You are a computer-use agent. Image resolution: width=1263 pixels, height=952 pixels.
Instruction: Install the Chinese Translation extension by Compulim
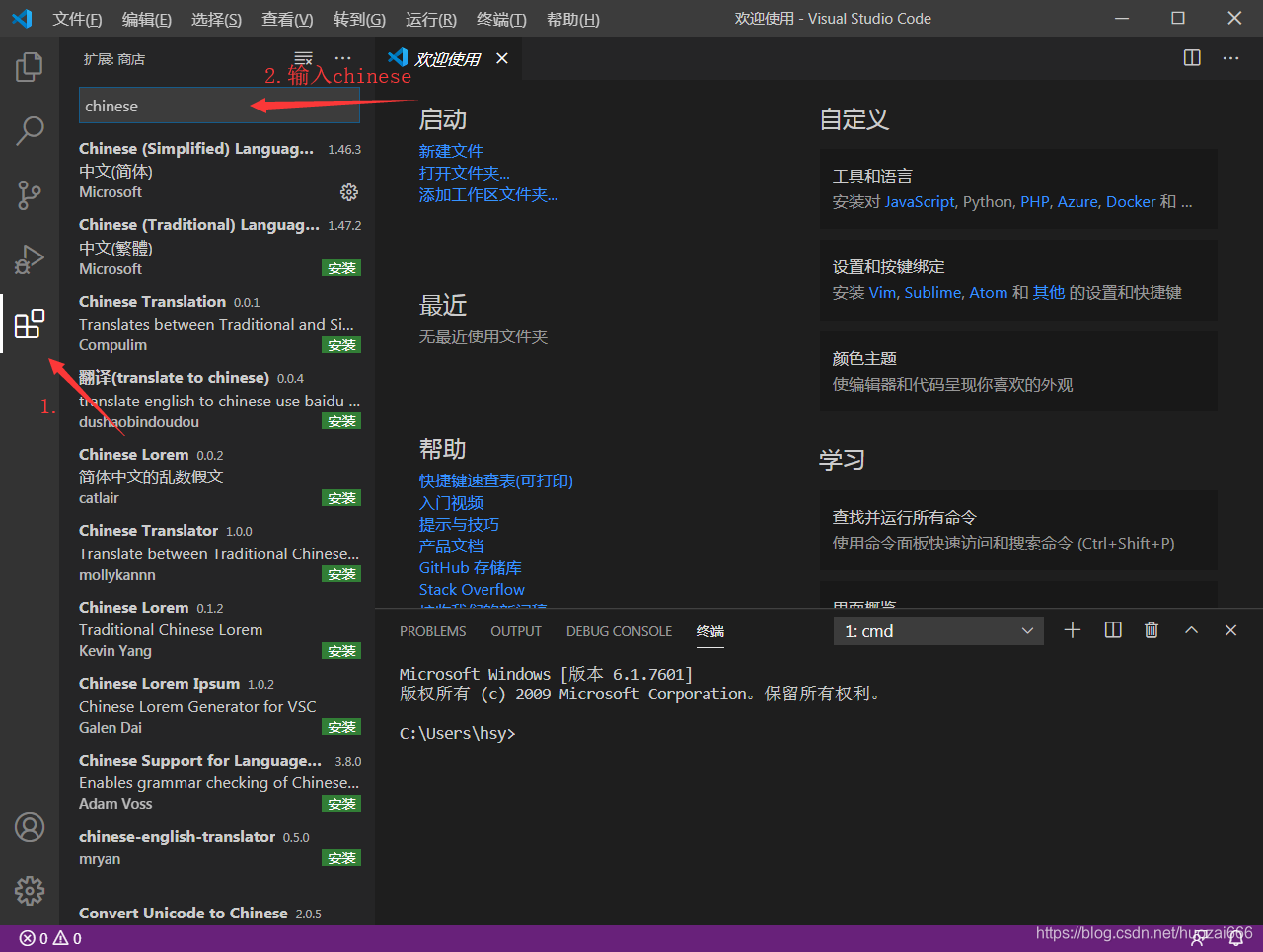pyautogui.click(x=341, y=345)
